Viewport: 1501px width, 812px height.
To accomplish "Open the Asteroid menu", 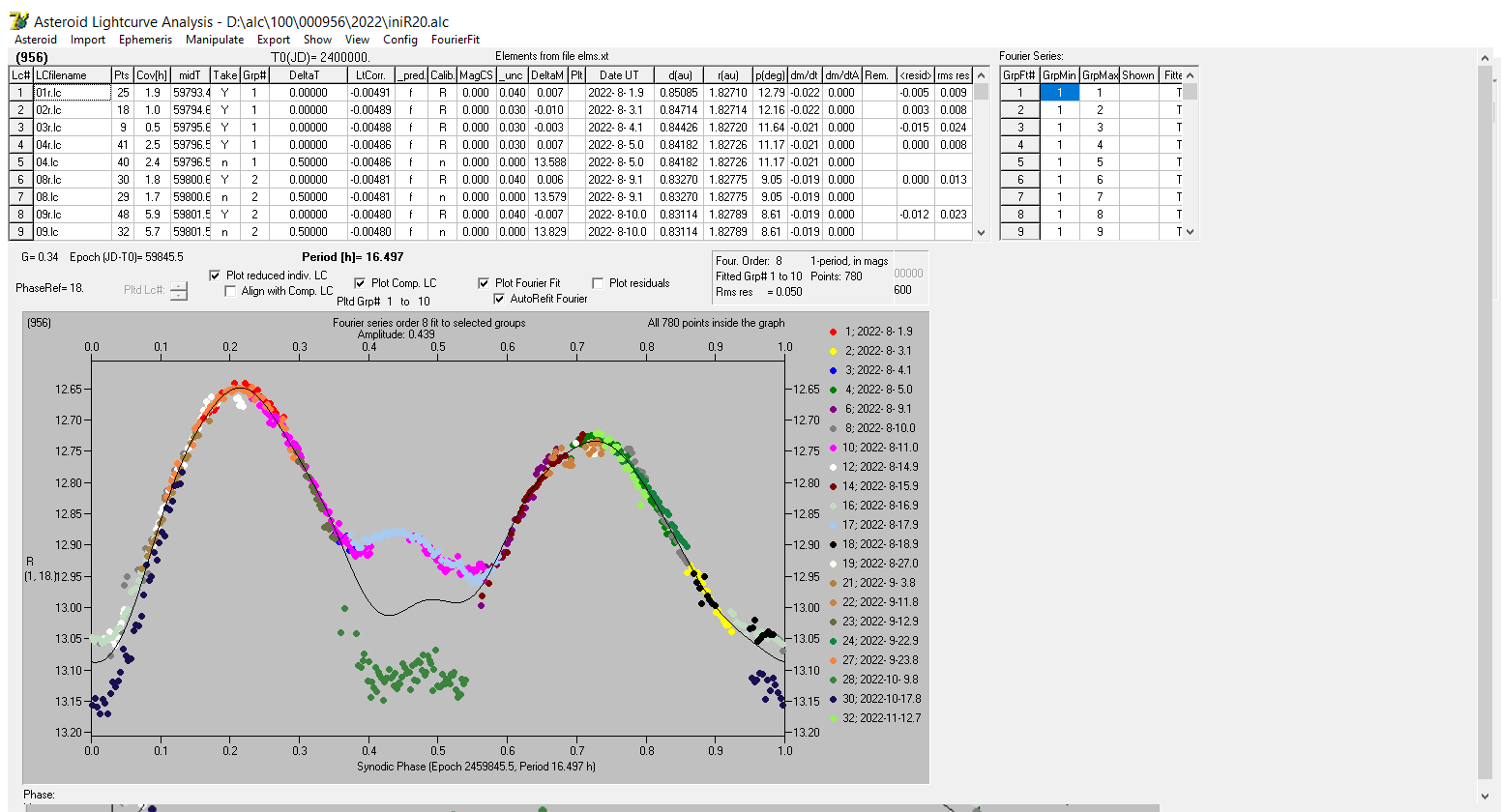I will click(x=36, y=40).
